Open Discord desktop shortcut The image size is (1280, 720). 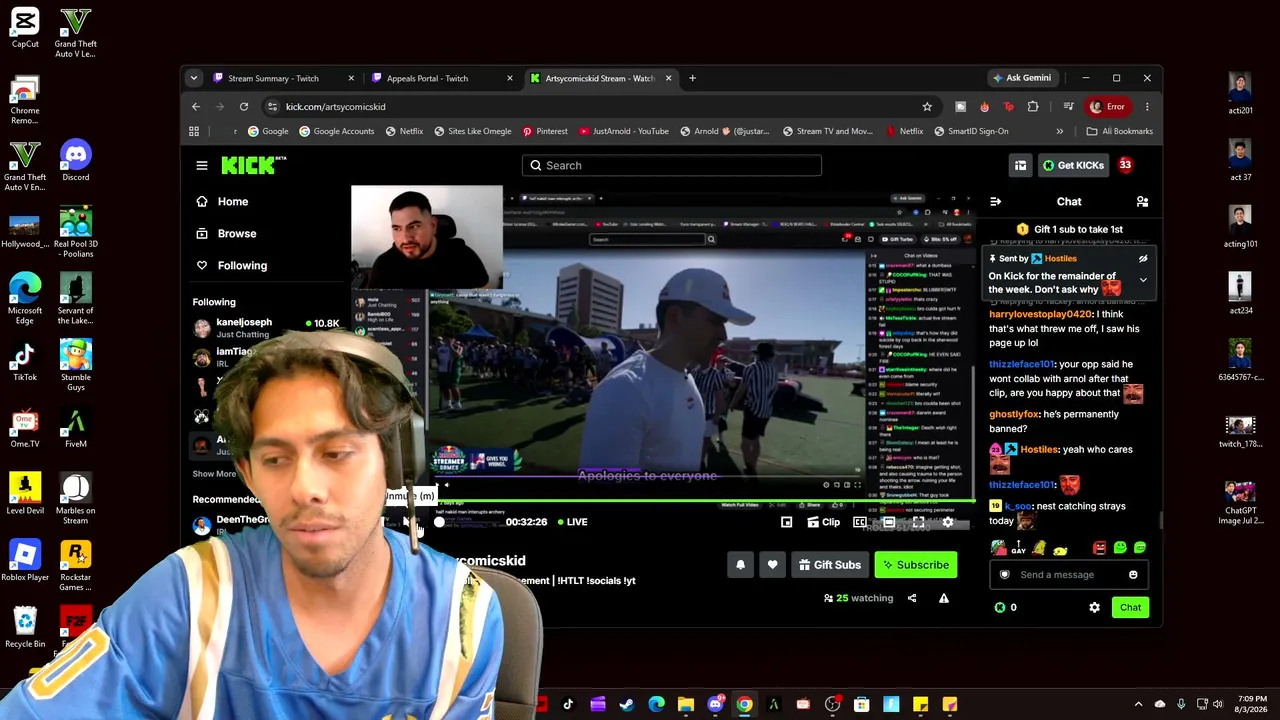[75, 161]
